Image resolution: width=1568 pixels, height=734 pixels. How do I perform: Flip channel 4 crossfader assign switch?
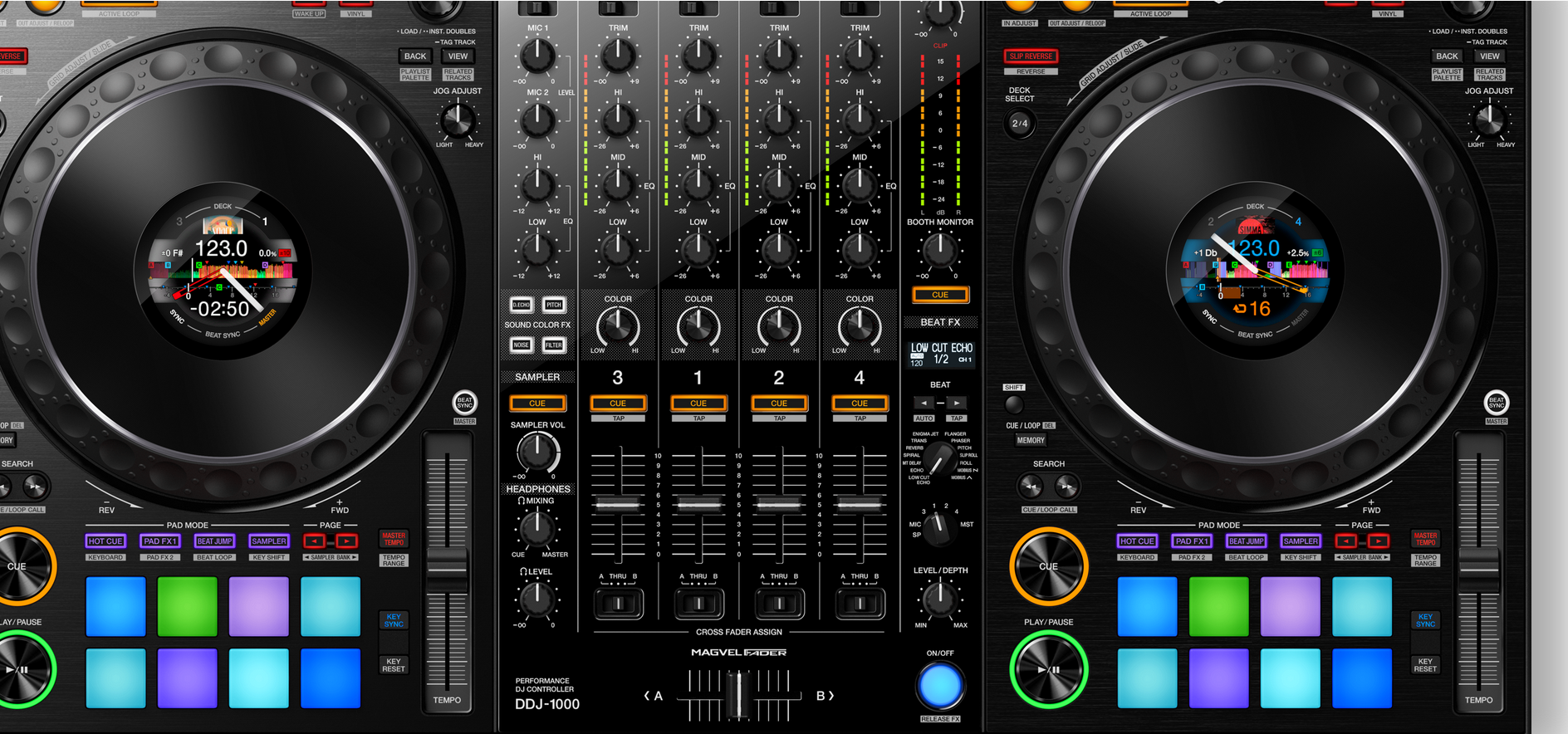[x=860, y=604]
